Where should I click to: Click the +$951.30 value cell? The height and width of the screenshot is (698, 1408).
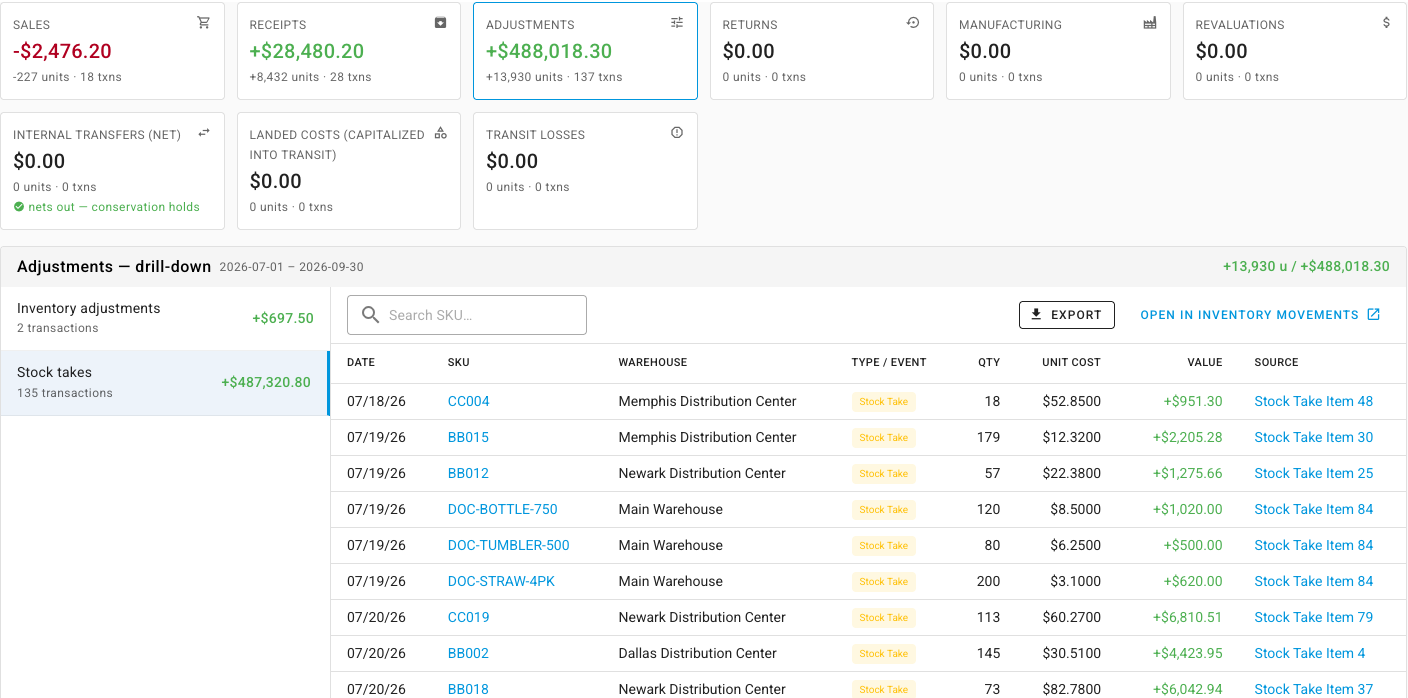tap(1193, 401)
